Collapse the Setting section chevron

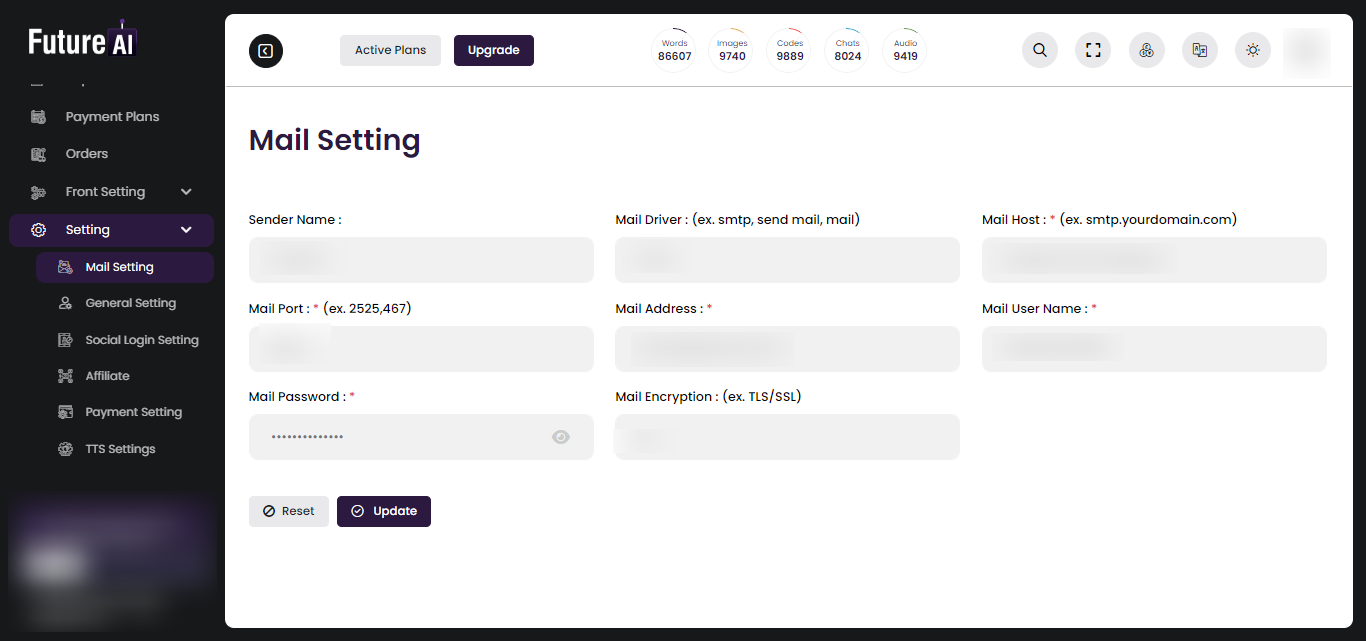(x=185, y=230)
